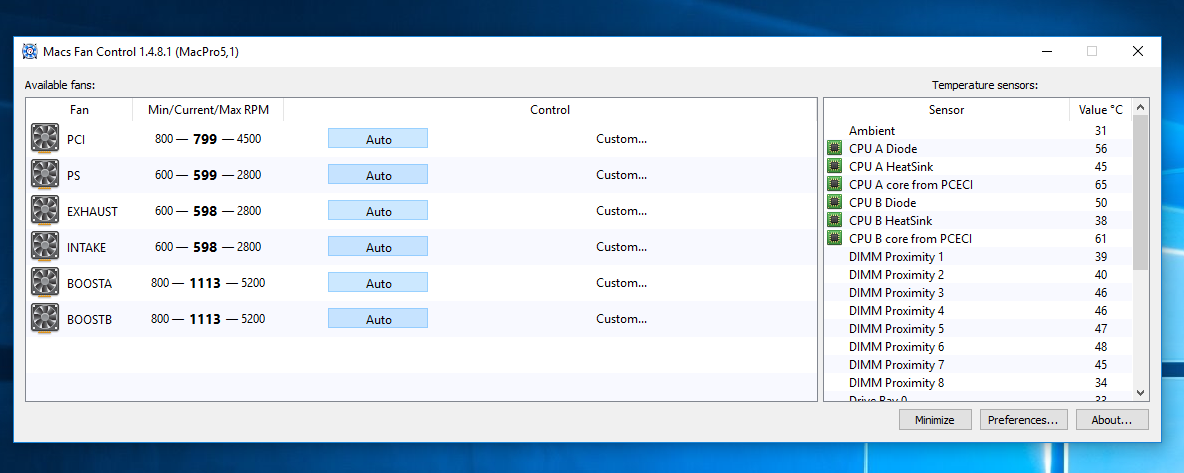Select the CPU B HeatSink sensor row
The height and width of the screenshot is (473, 1184).
click(979, 221)
